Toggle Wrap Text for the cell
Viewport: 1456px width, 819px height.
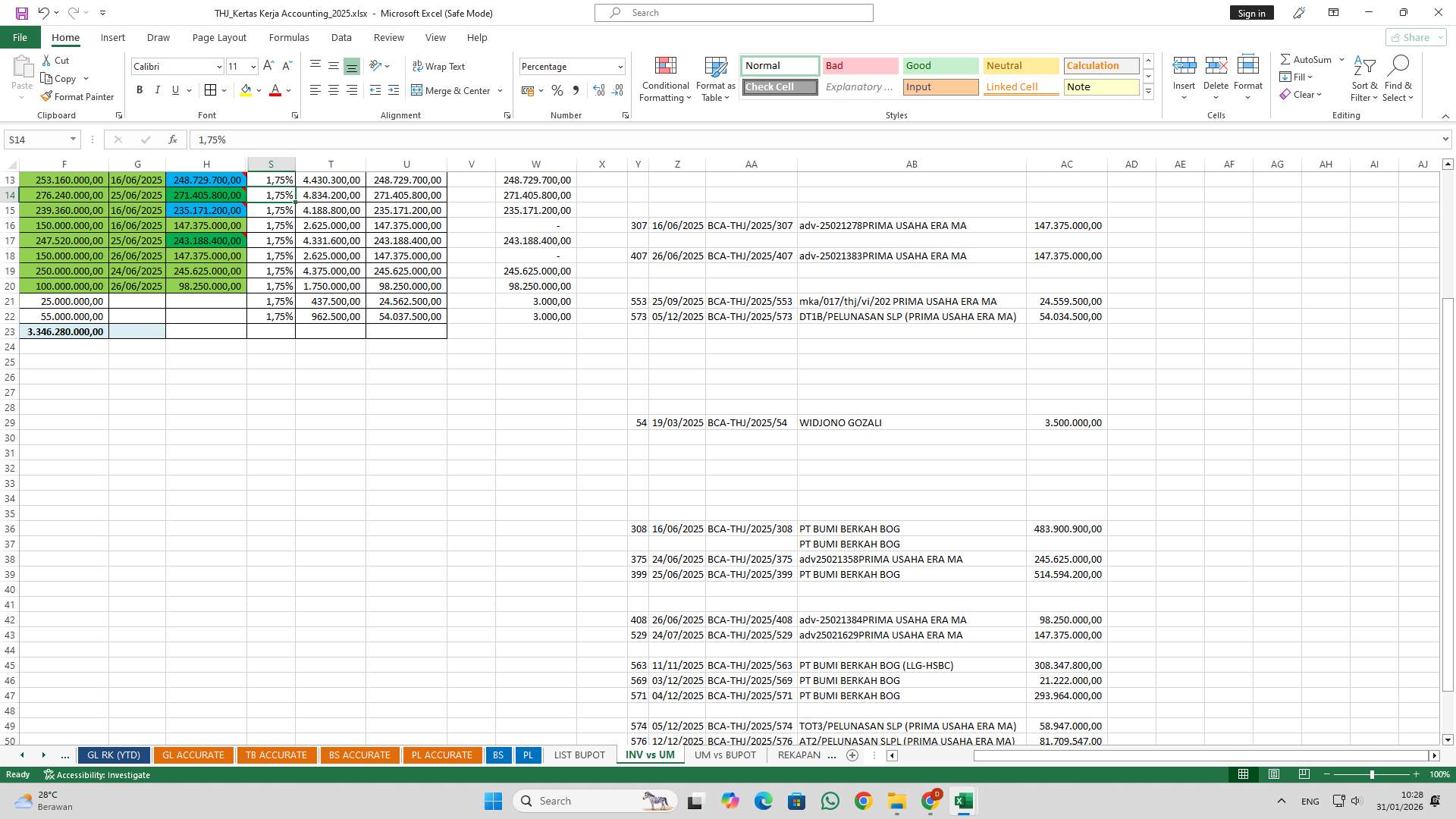click(438, 67)
